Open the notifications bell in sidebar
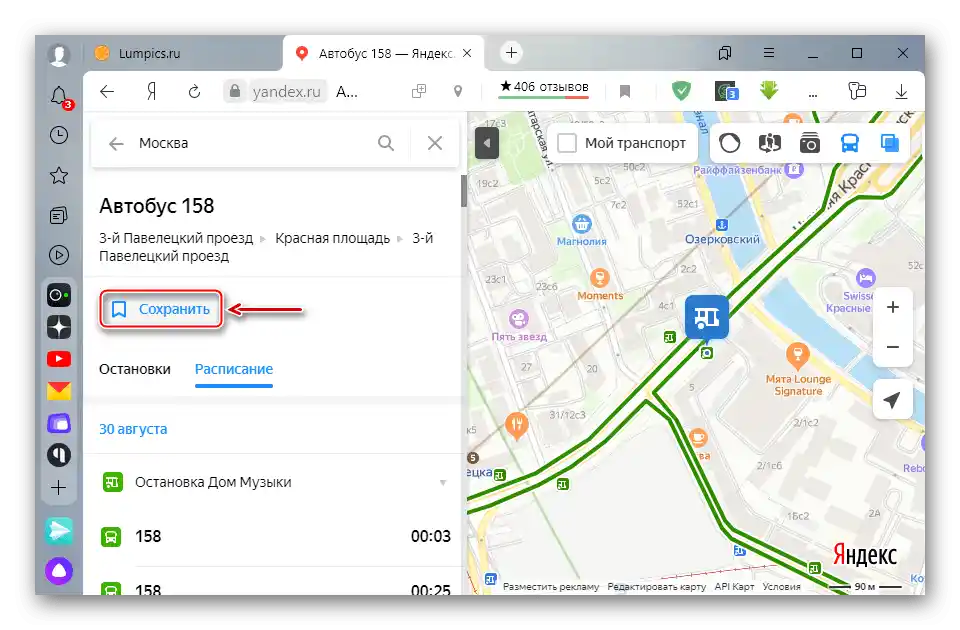960x630 pixels. pos(59,96)
